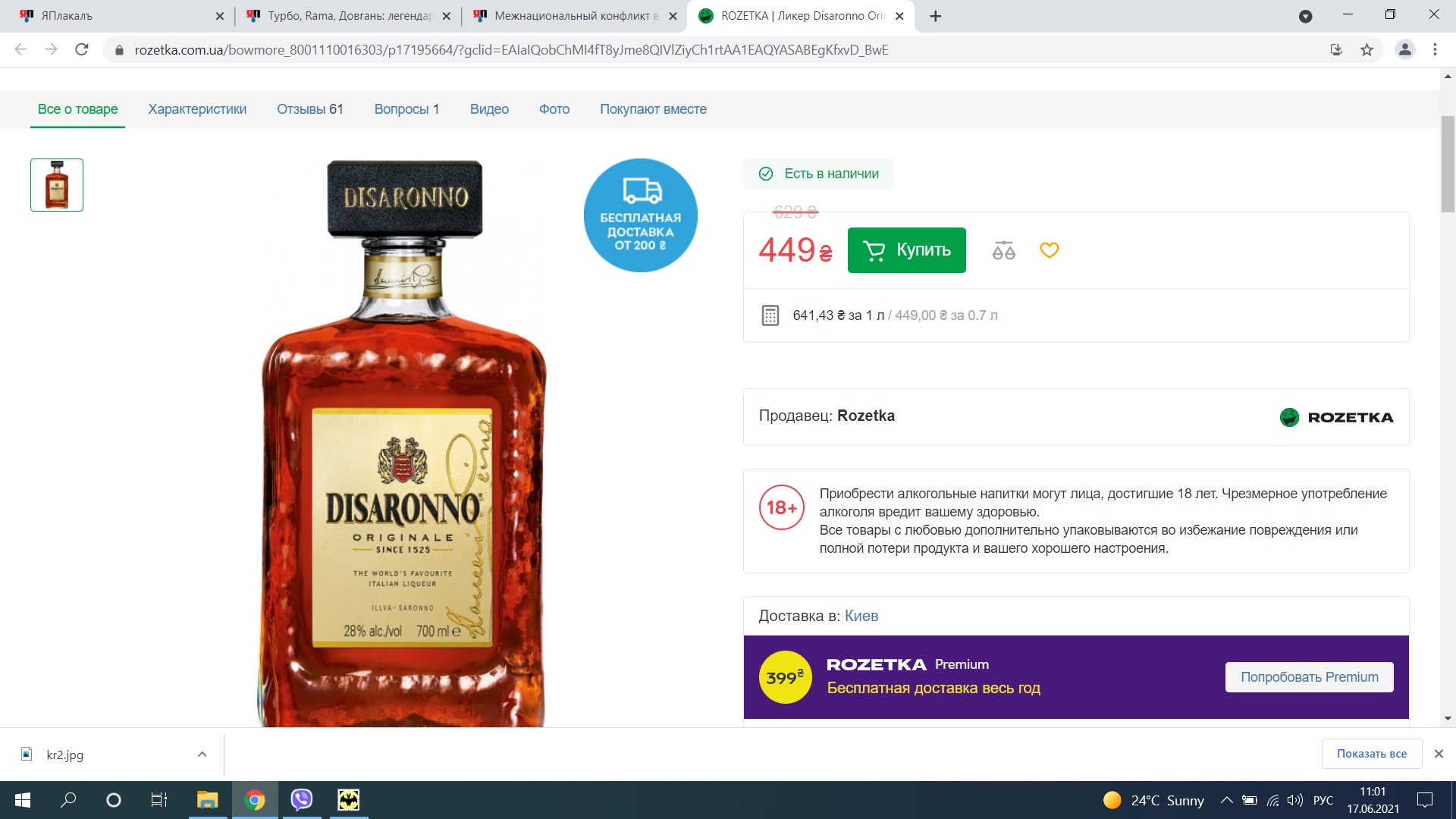
Task: Open the Фото tab
Action: 554,109
